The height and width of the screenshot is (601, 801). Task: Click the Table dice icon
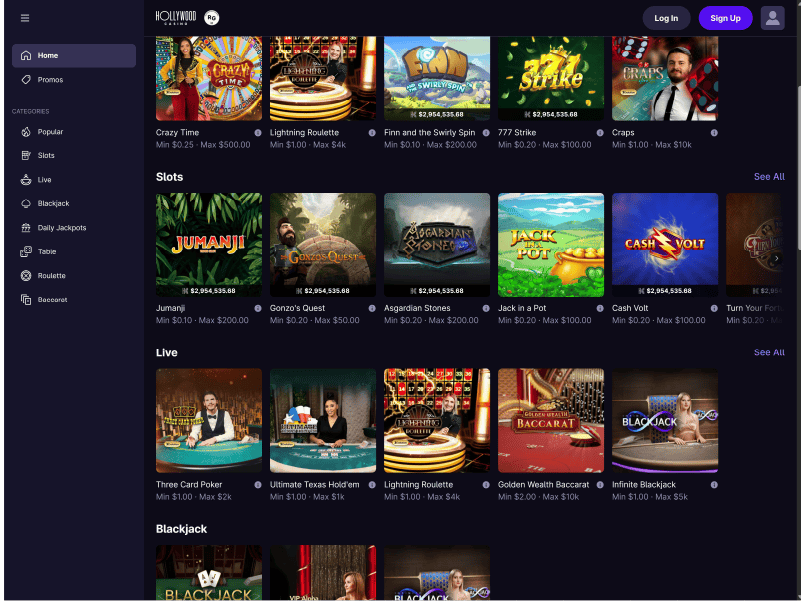(26, 251)
